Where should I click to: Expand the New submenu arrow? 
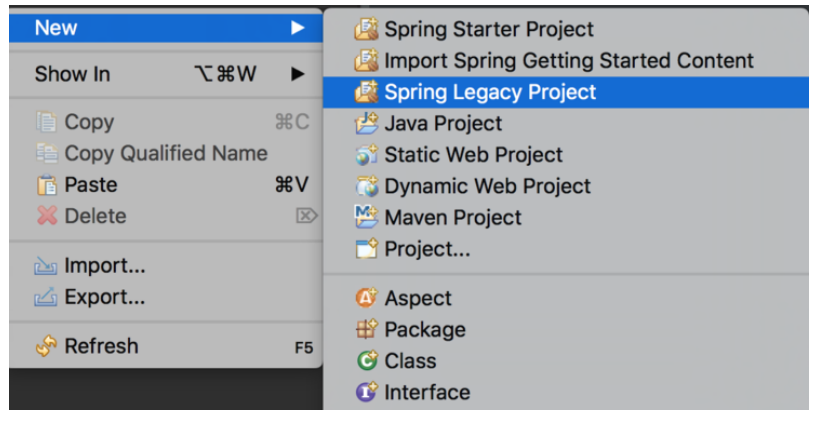pos(297,28)
